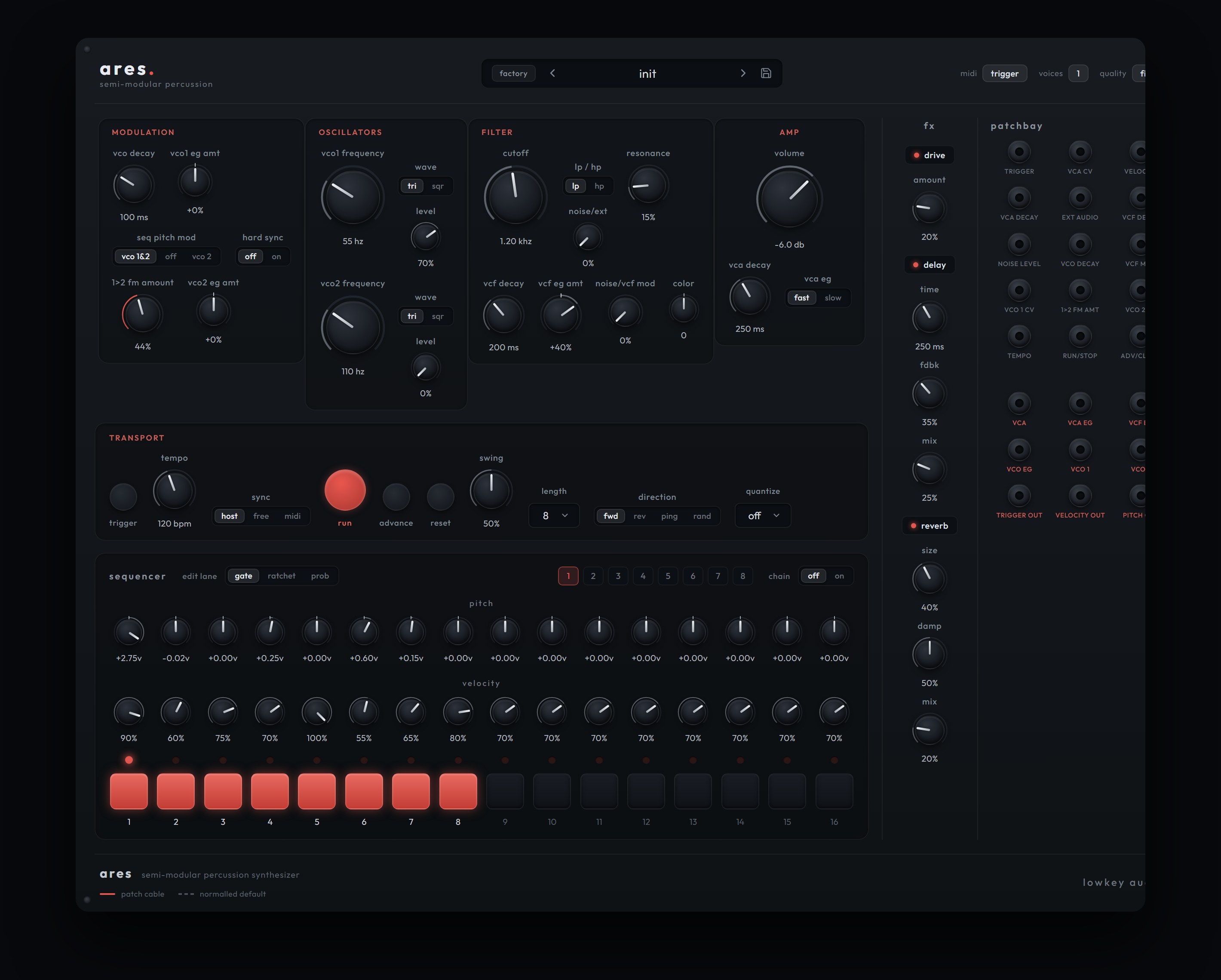Viewport: 1221px width, 980px height.
Task: Select the ratchet edit lane
Action: coord(282,576)
